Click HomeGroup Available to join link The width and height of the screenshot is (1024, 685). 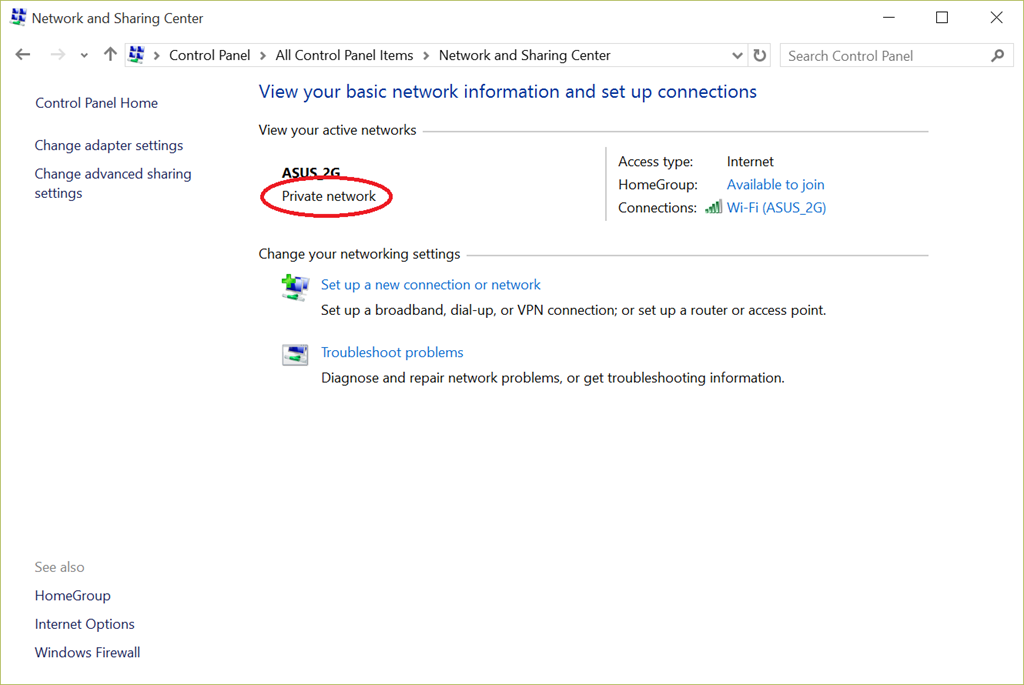[775, 185]
